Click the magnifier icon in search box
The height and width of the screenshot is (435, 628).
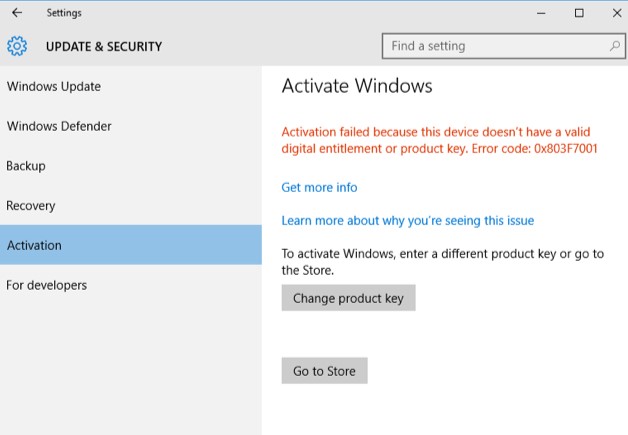click(615, 46)
